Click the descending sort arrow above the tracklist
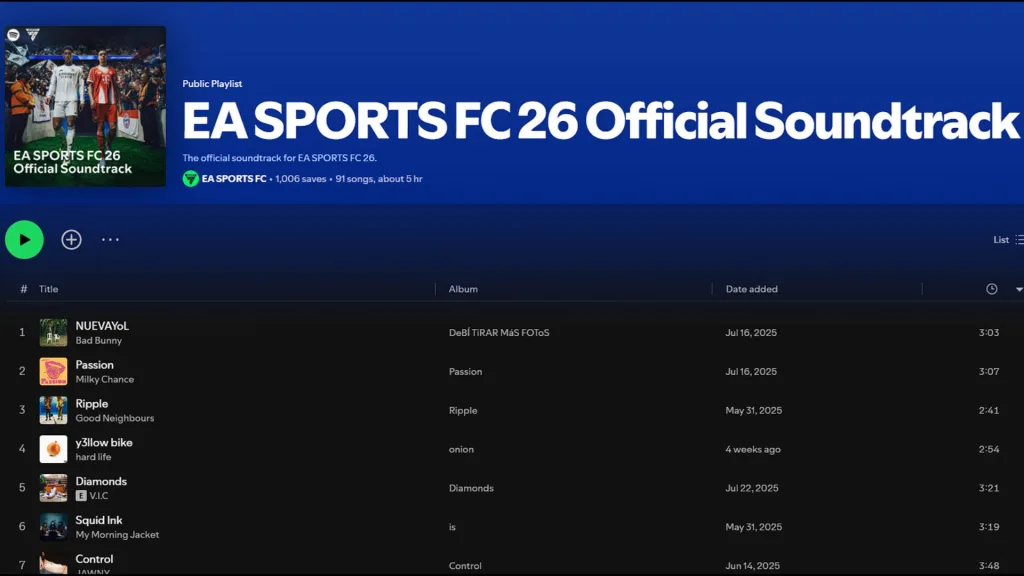The image size is (1024, 576). [1019, 290]
